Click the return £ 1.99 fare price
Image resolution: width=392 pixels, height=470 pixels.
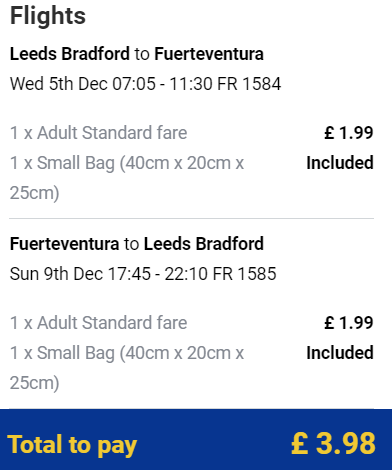click(349, 323)
